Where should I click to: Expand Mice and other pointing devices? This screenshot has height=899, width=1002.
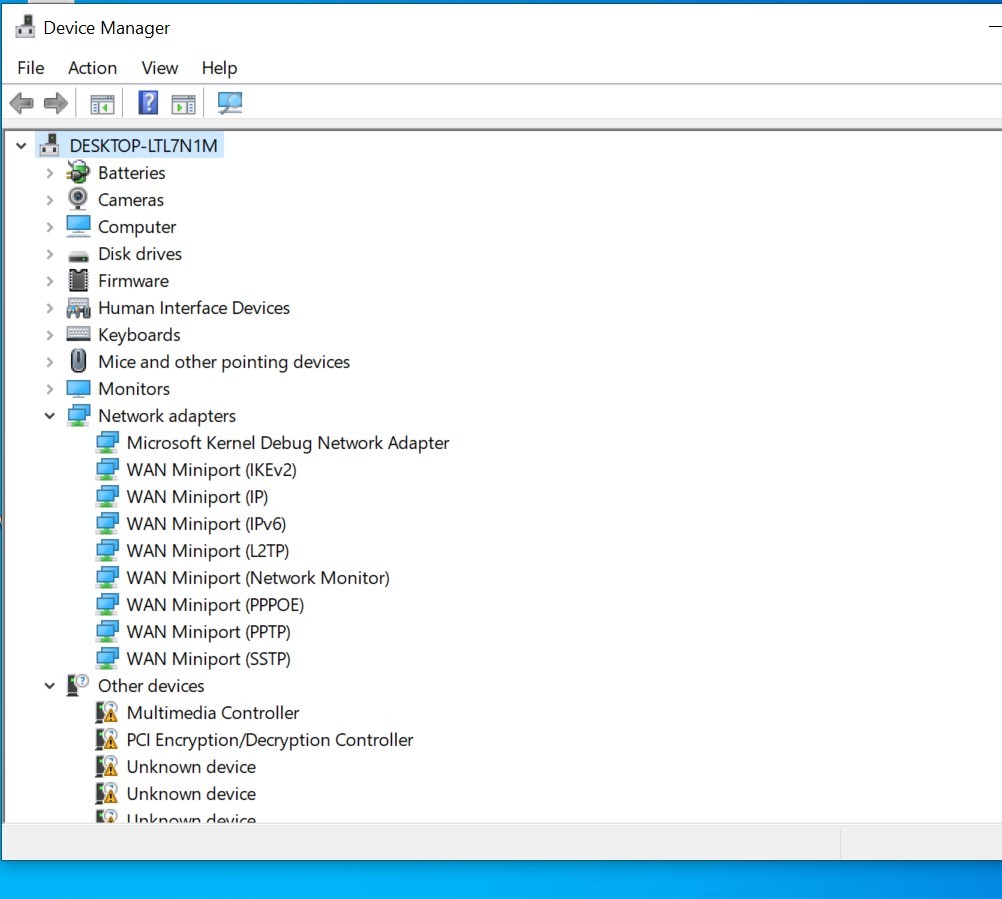[50, 362]
